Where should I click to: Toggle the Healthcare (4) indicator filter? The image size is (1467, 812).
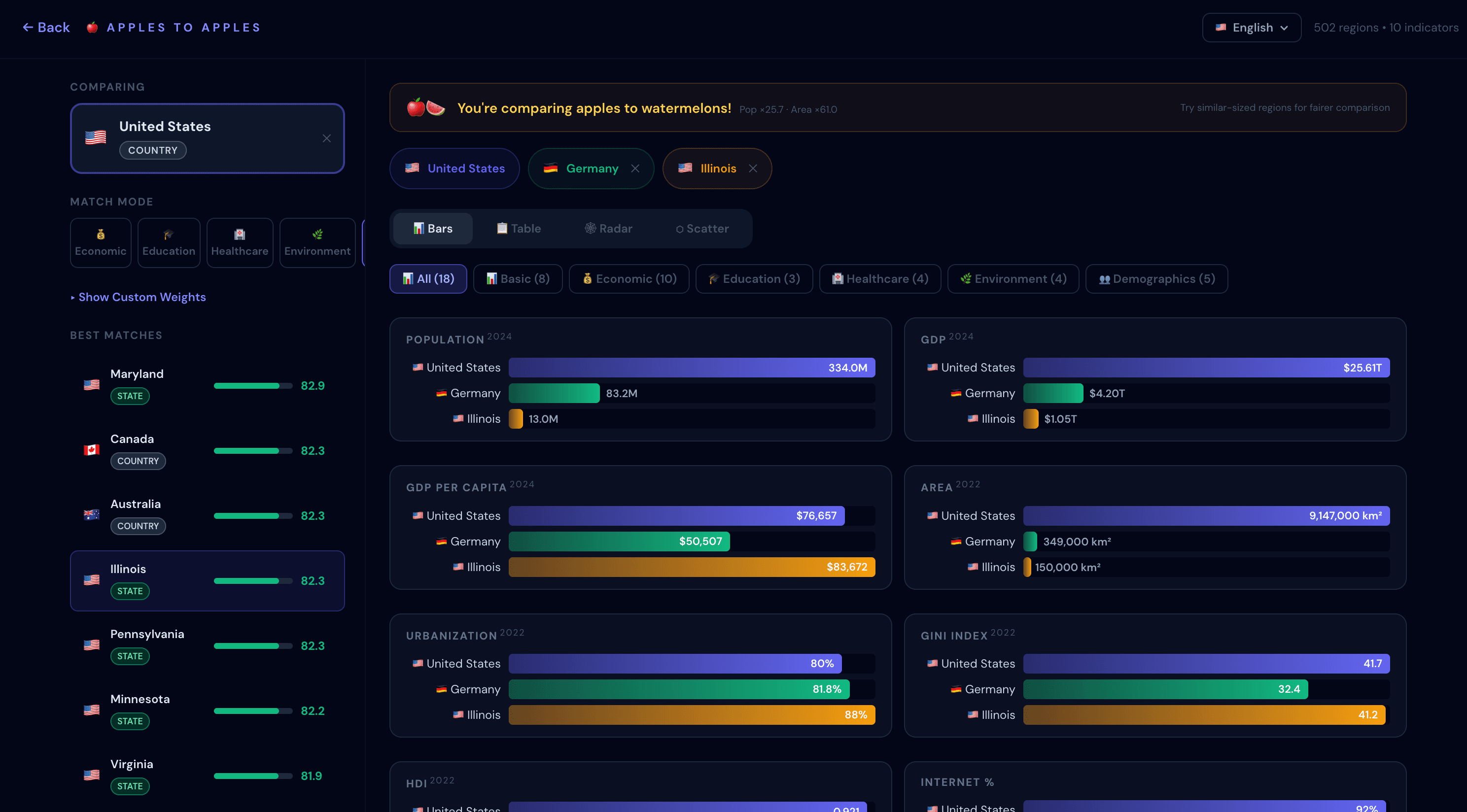[x=879, y=279]
